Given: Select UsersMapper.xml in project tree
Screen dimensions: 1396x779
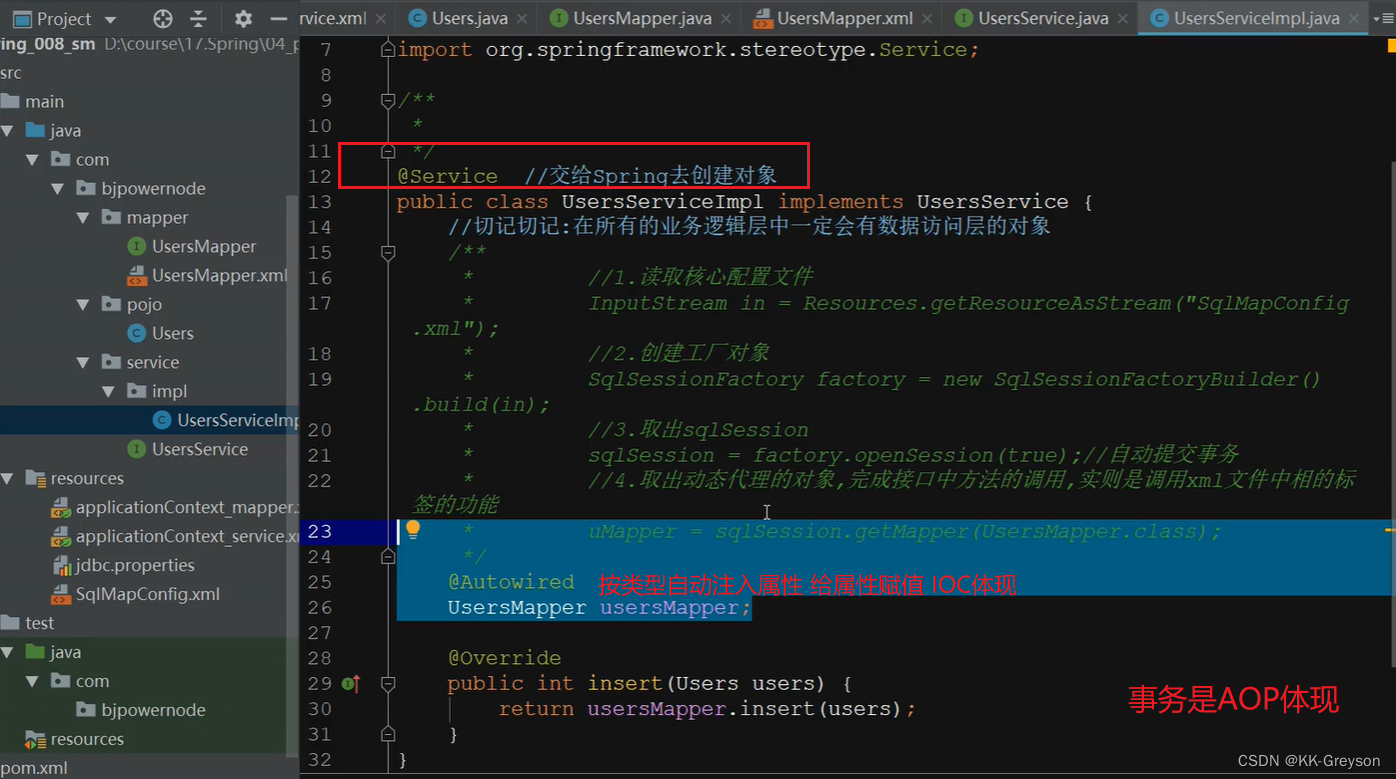Looking at the screenshot, I should click(219, 276).
